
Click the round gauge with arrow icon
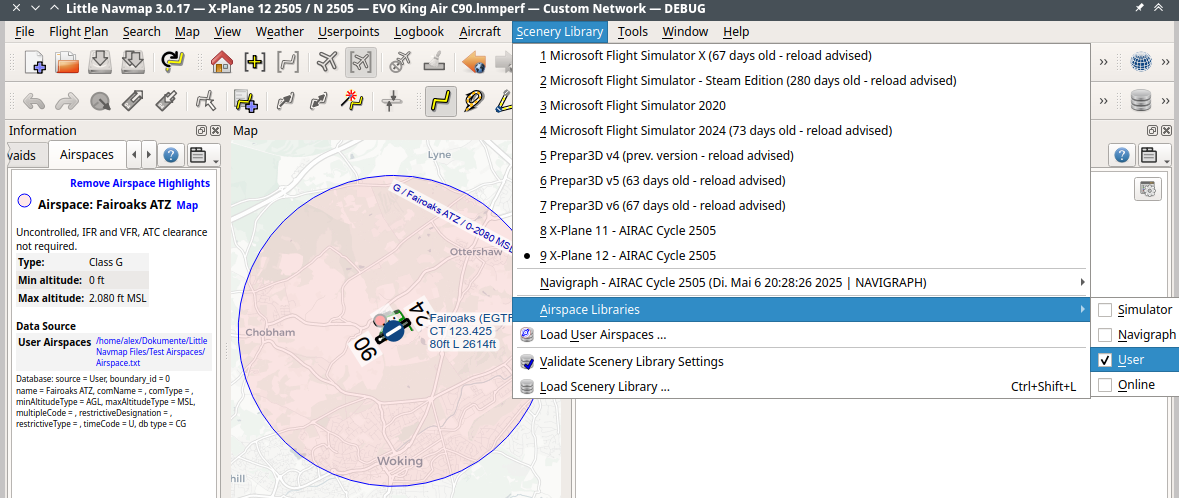coord(100,101)
